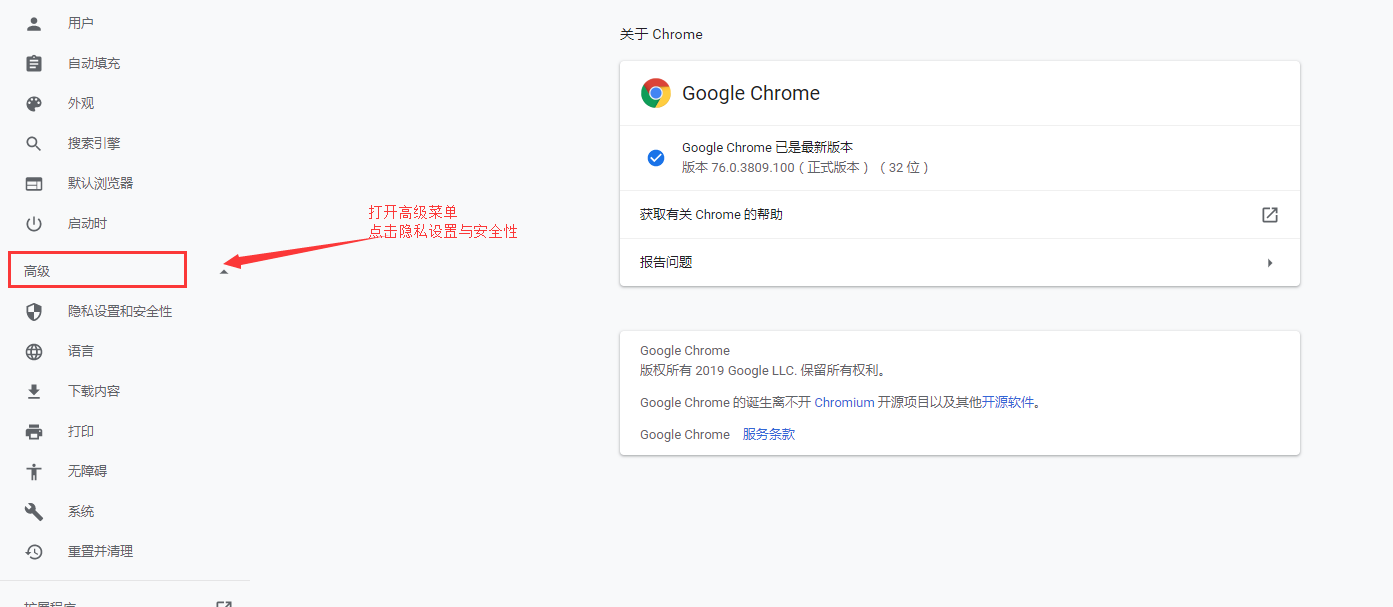Click the 启动时 power icon
Viewport: 1393px width, 607px height.
34,223
